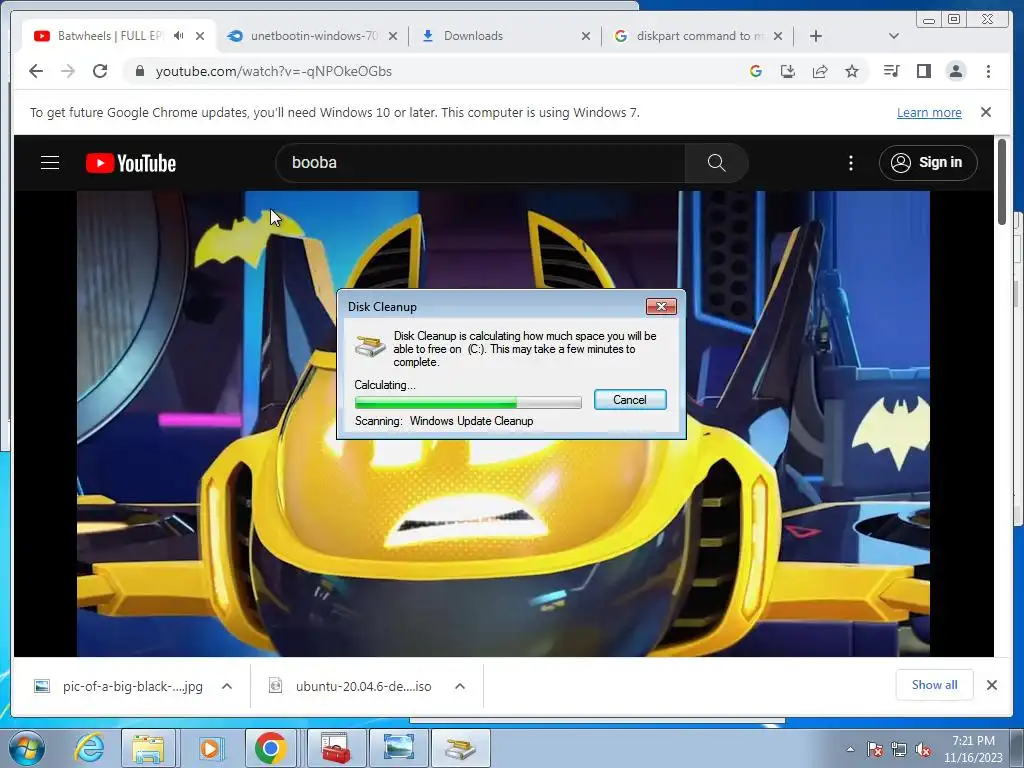The height and width of the screenshot is (768, 1024).
Task: Show all downloads
Action: tap(935, 684)
